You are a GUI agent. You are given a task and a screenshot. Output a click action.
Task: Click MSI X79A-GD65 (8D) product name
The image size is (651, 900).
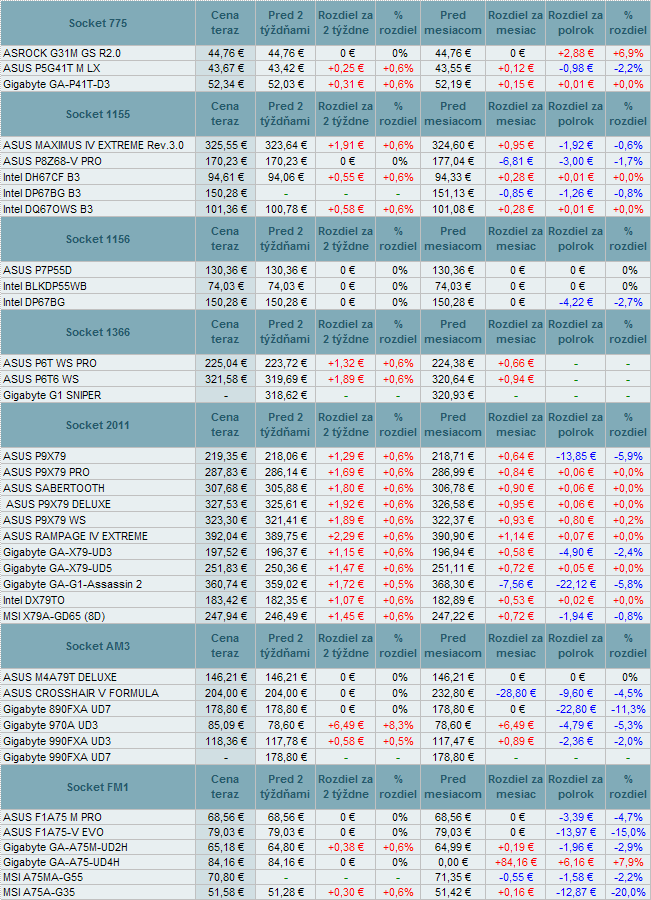pos(54,617)
